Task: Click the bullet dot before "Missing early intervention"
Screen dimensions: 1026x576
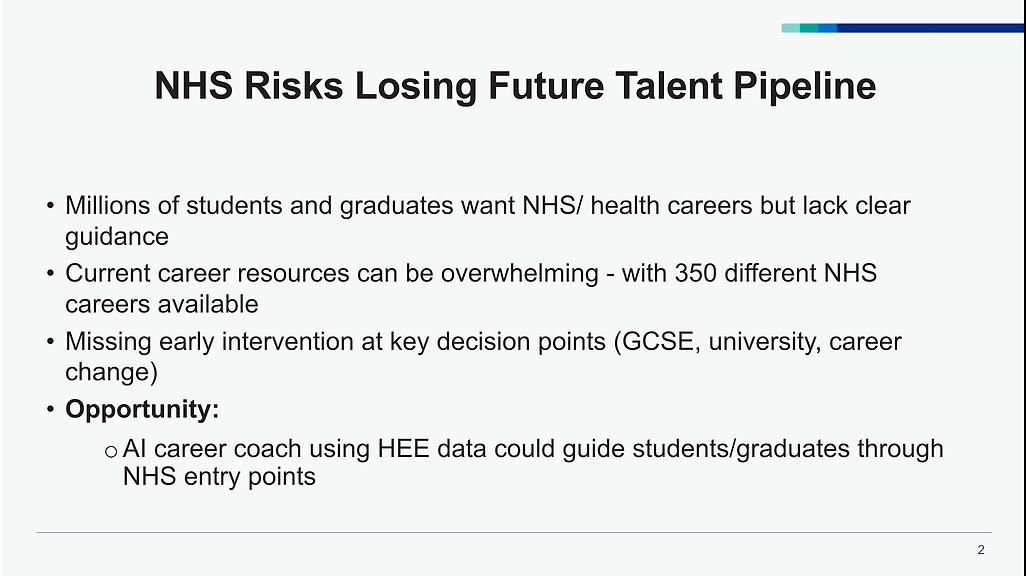Action: coord(50,341)
